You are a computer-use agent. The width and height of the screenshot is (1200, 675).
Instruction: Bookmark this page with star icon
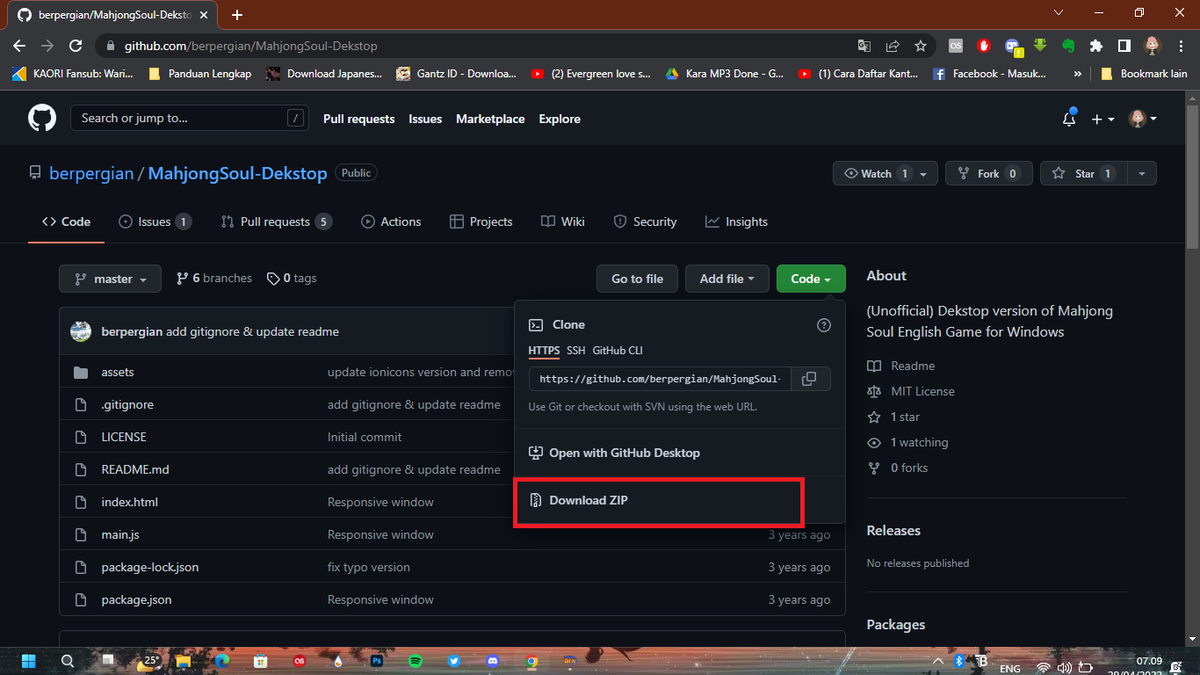(x=920, y=46)
